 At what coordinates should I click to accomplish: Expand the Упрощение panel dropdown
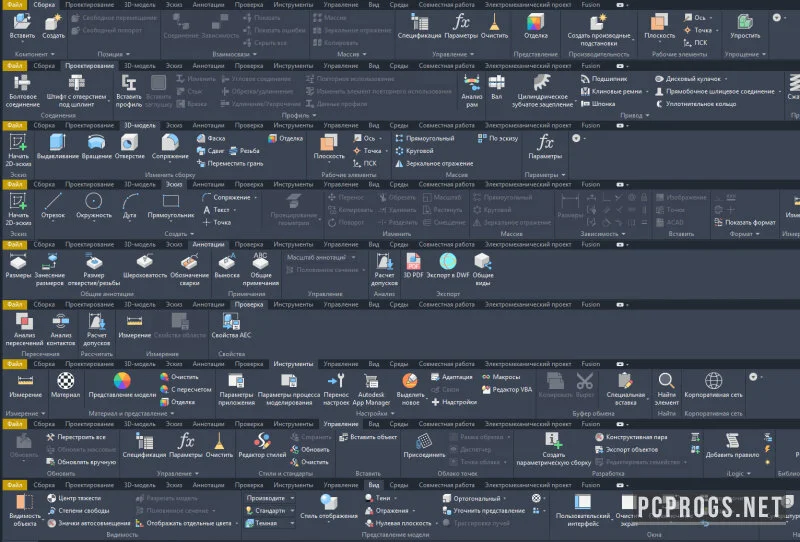coord(745,54)
